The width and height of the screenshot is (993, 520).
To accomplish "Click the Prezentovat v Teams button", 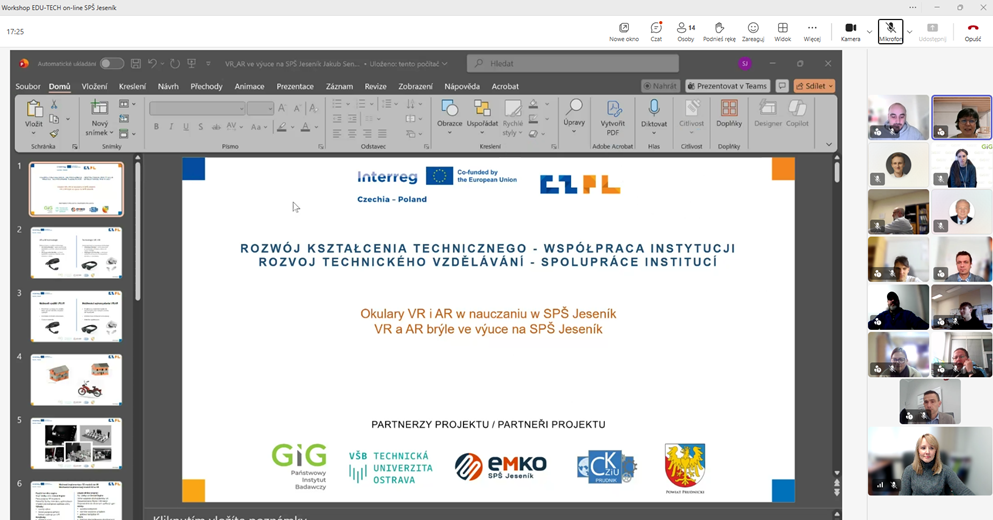I will pyautogui.click(x=727, y=87).
